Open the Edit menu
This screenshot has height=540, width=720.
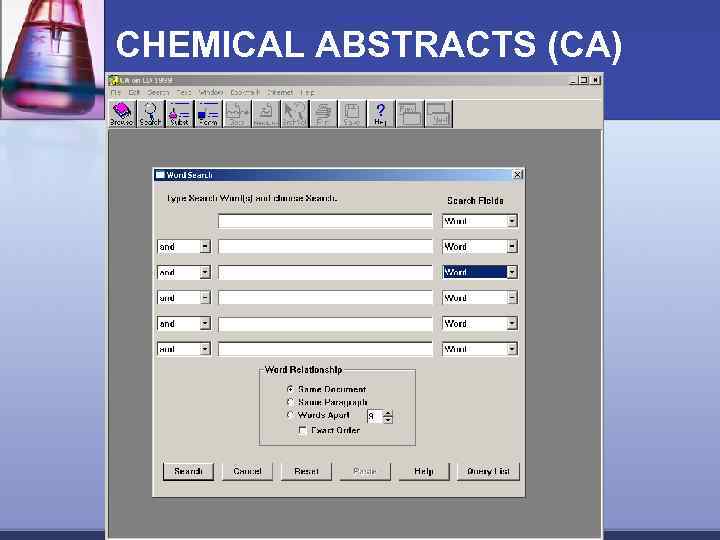[x=134, y=92]
